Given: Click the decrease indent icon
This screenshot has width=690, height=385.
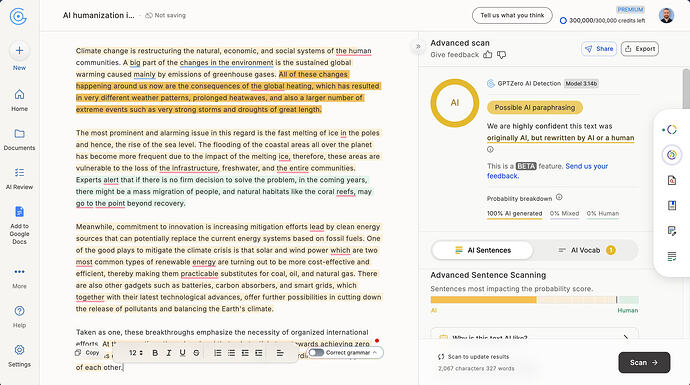Looking at the screenshot, I should (245, 353).
